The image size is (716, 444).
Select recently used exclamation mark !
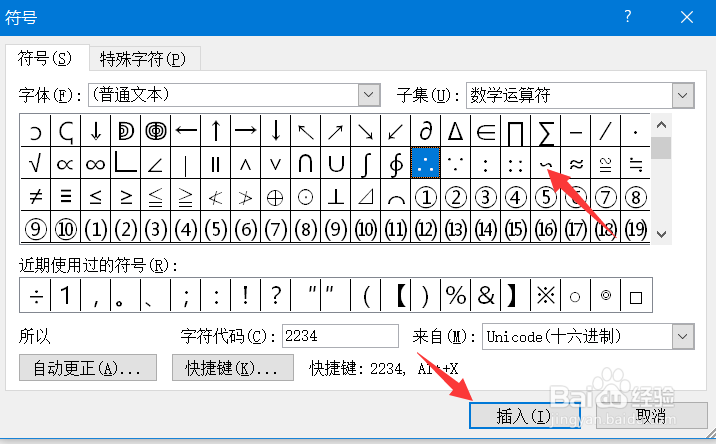[x=245, y=295]
